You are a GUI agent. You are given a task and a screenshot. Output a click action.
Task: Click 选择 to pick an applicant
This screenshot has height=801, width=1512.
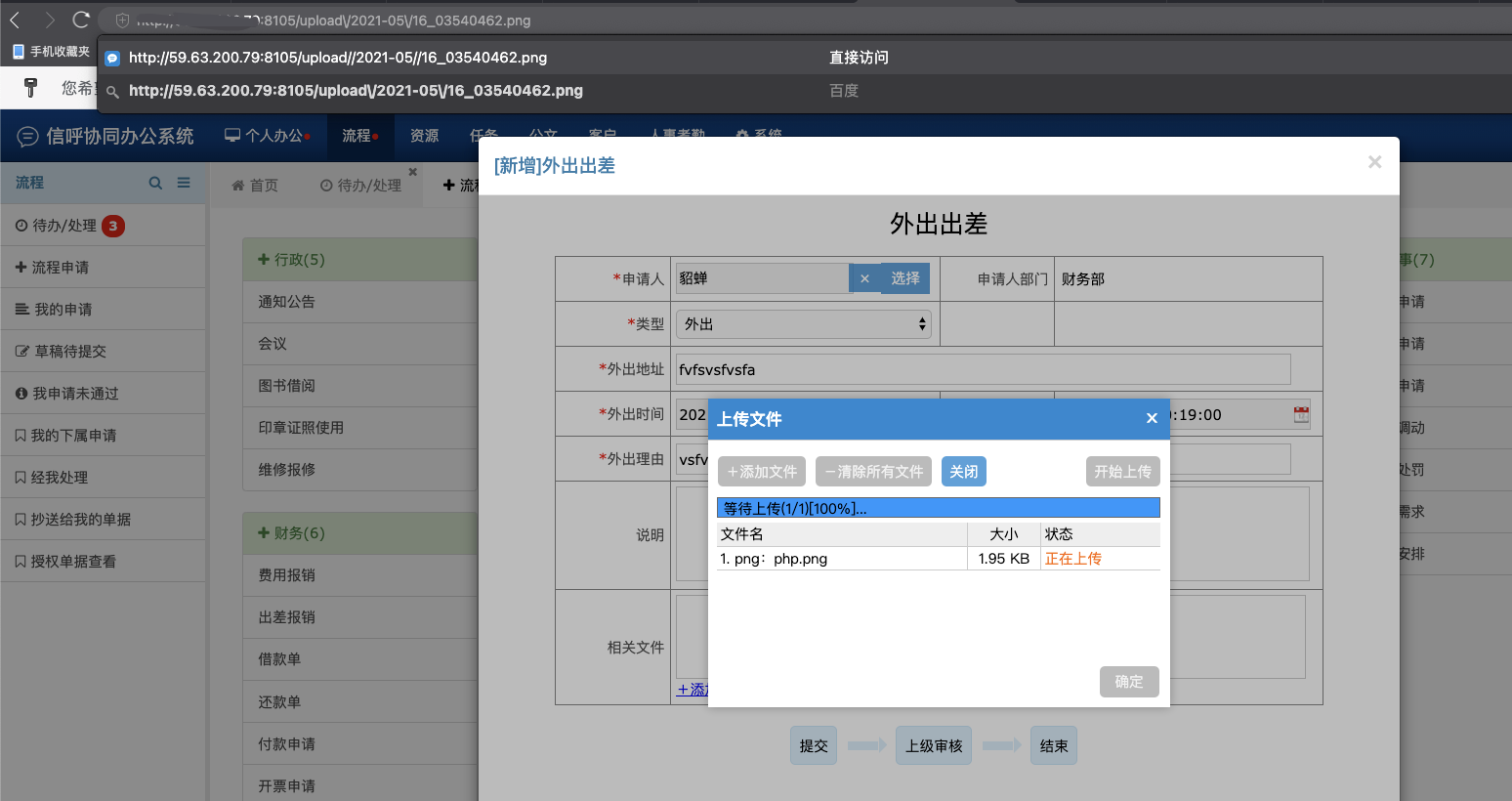click(904, 278)
